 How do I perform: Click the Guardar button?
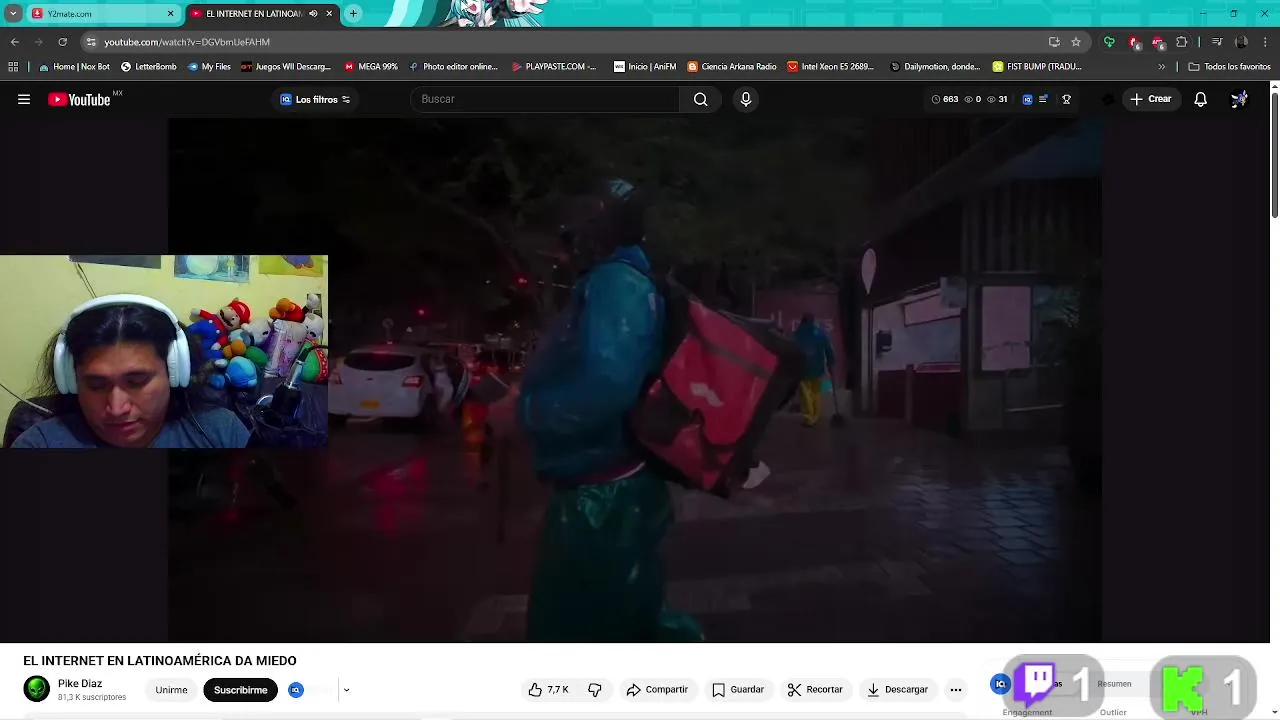click(738, 690)
